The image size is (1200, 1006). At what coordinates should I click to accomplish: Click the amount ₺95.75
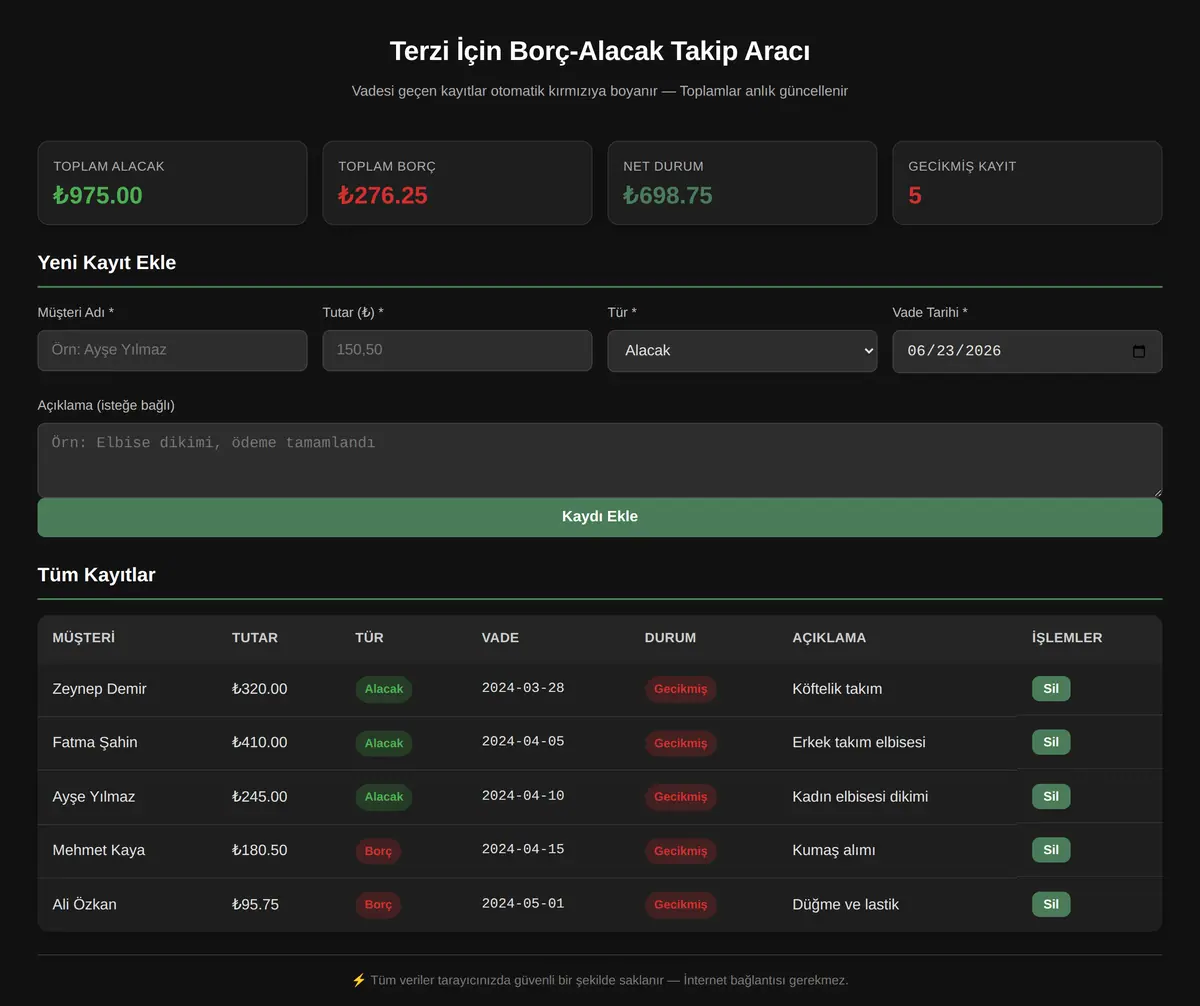[256, 905]
